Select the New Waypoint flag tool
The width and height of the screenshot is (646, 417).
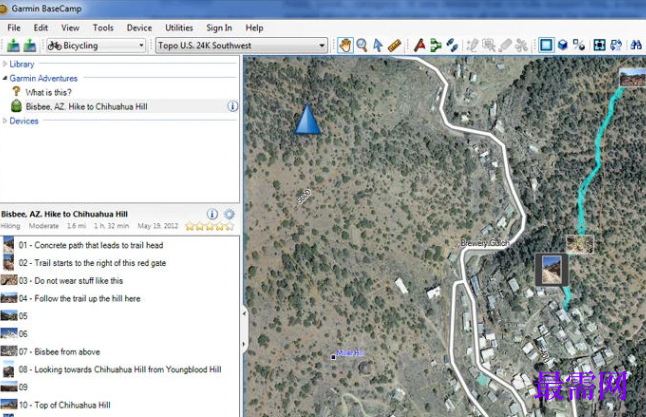coord(419,45)
